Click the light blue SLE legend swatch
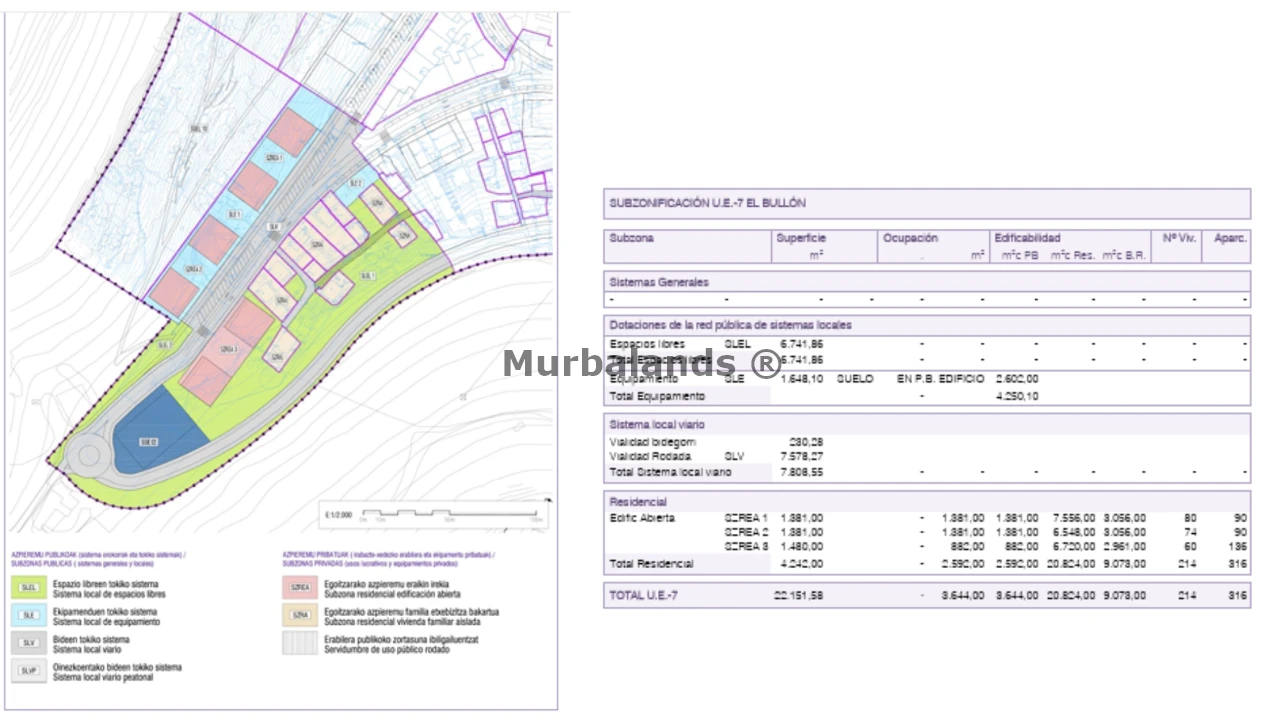Image resolution: width=1280 pixels, height=720 pixels. (x=28, y=615)
